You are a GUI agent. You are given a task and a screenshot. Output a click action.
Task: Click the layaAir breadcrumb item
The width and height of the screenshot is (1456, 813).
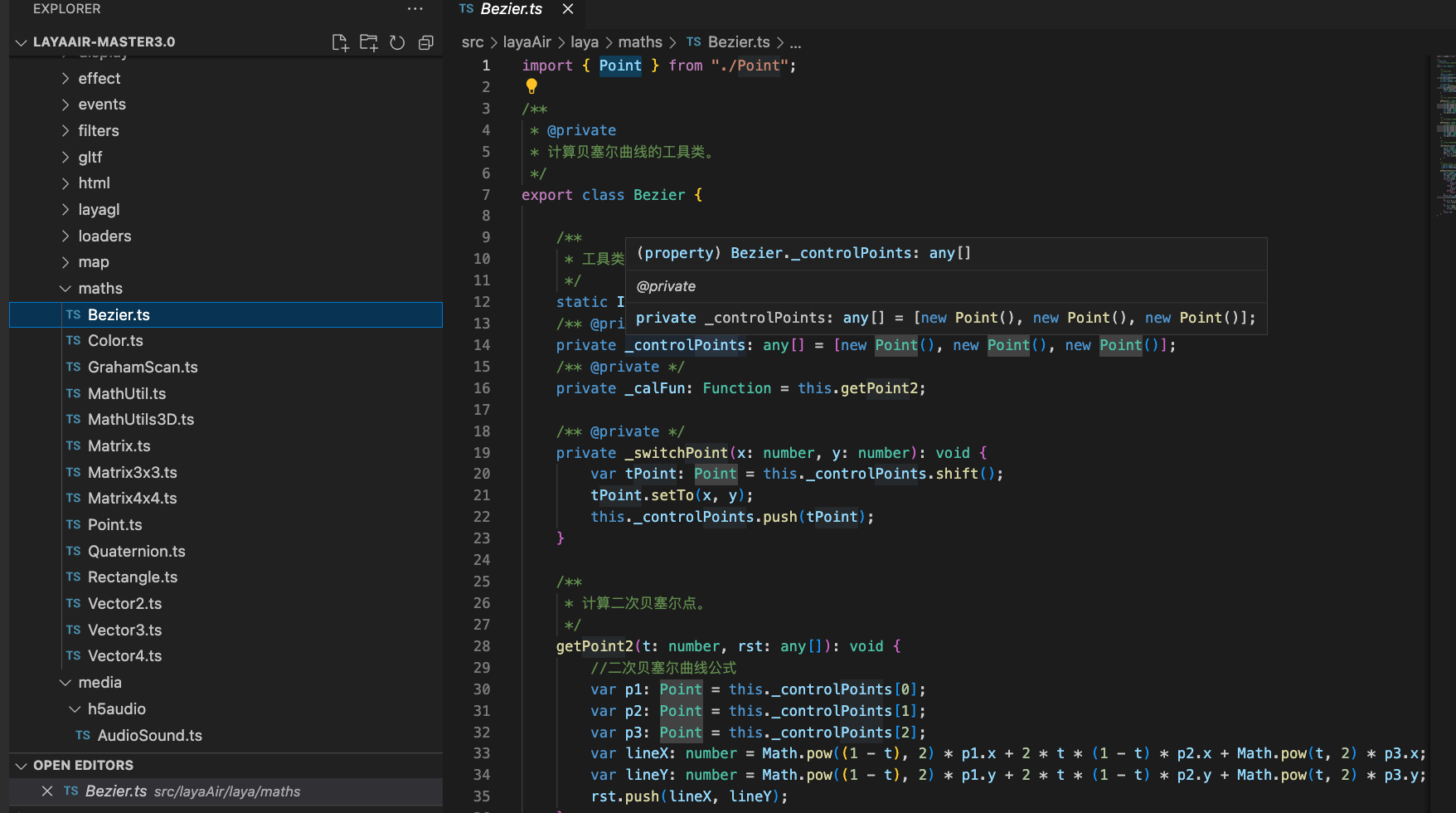coord(527,42)
